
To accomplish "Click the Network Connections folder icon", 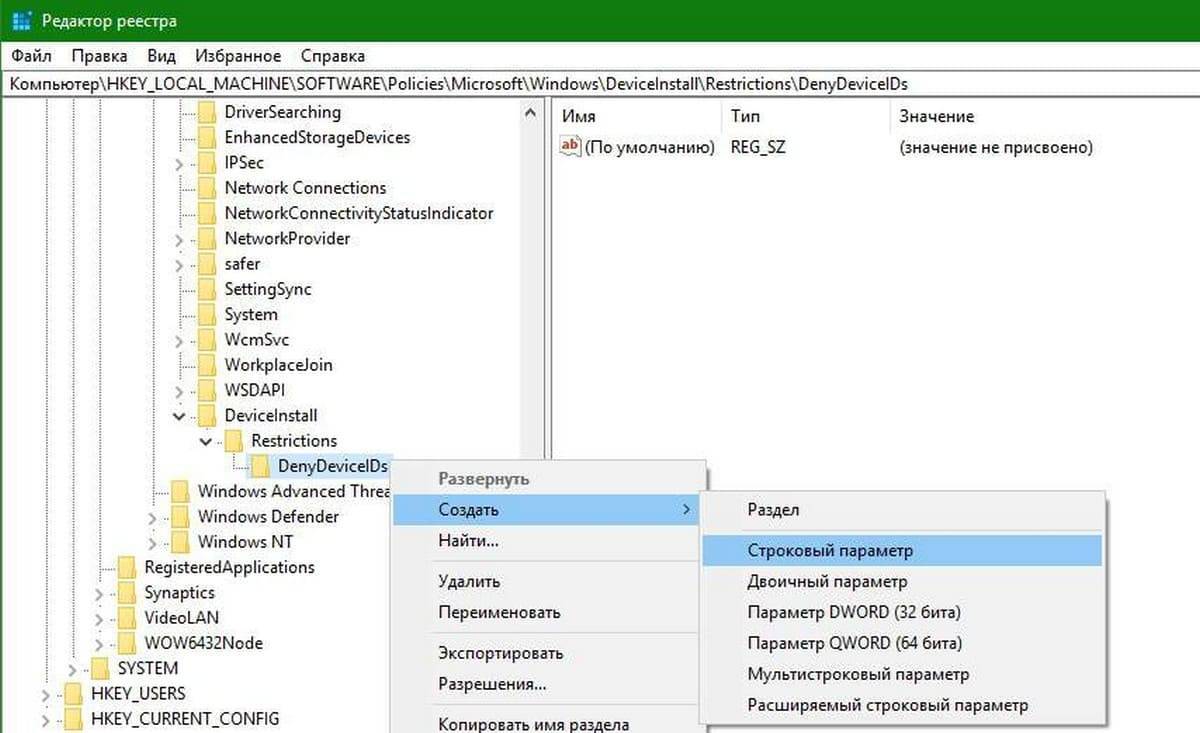I will tap(207, 188).
